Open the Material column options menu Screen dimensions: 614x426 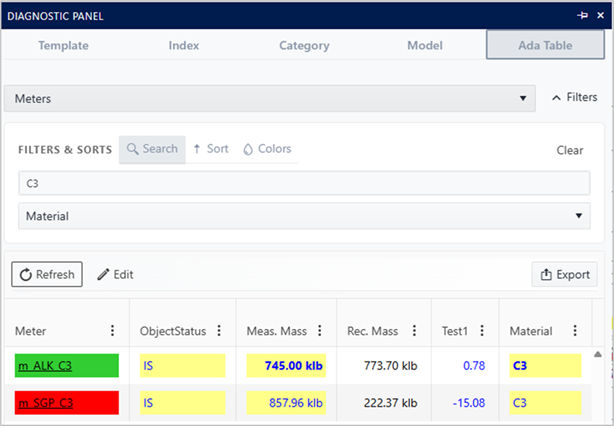tap(574, 331)
